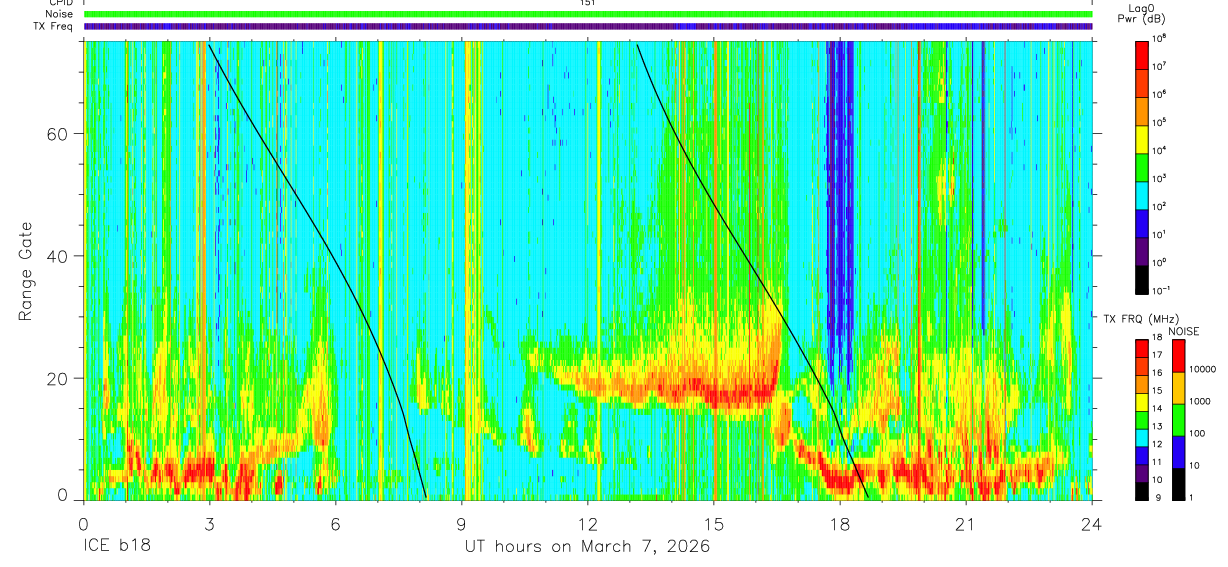The height and width of the screenshot is (567, 1228).
Task: Click the '1000' tick on the NOISE legend
Action: (x=1201, y=401)
